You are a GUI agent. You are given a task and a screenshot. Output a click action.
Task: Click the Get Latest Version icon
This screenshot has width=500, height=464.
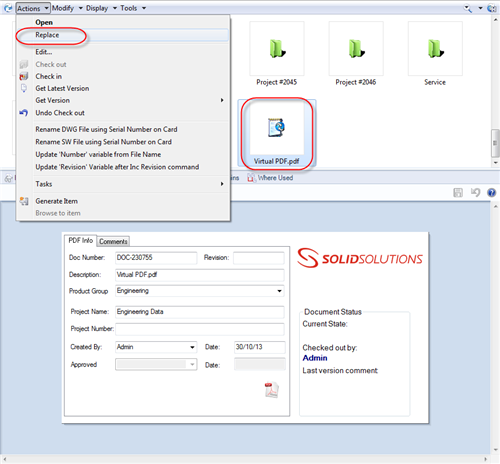click(24, 88)
